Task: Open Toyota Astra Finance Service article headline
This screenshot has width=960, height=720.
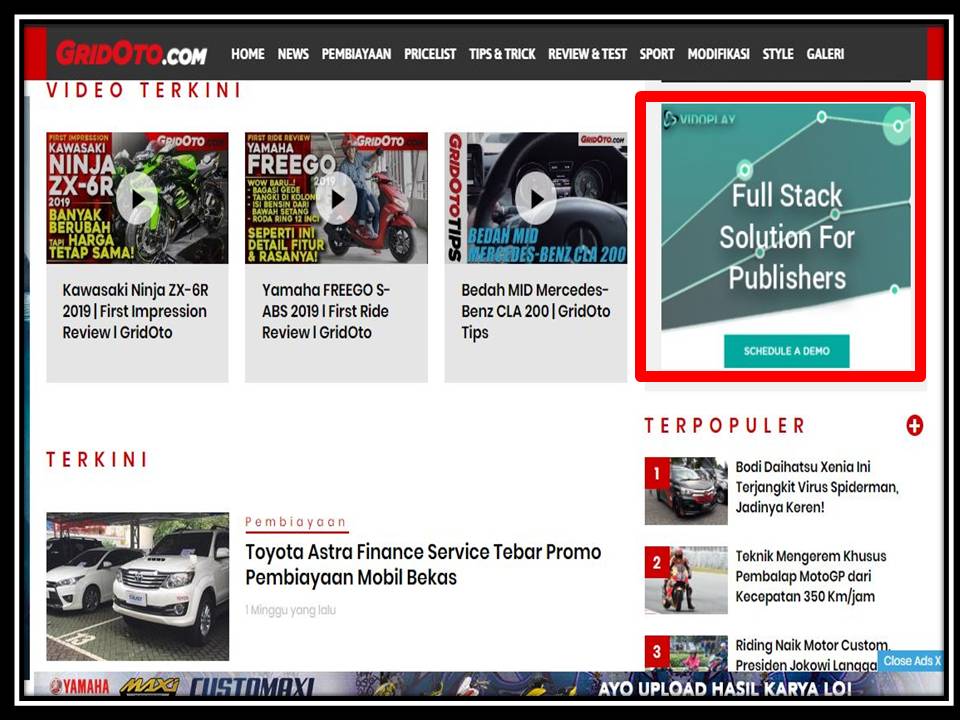Action: pyautogui.click(x=423, y=564)
